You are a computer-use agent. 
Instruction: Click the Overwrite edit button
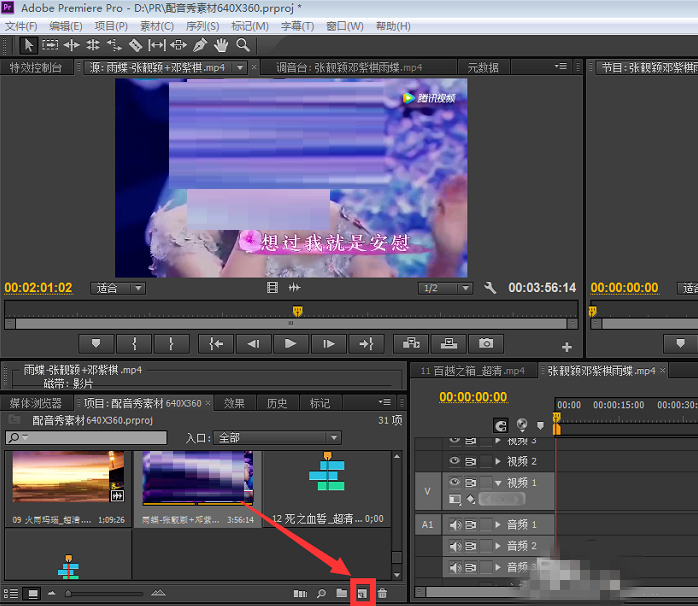(449, 344)
